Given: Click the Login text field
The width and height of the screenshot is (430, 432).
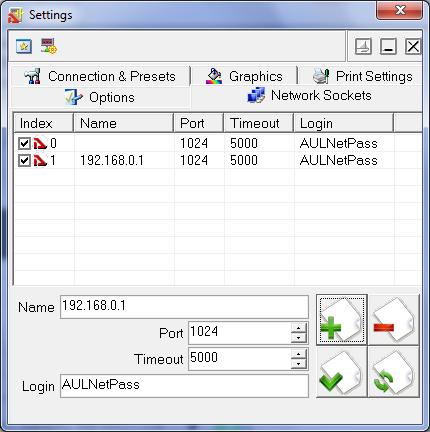Looking at the screenshot, I should (x=184, y=386).
